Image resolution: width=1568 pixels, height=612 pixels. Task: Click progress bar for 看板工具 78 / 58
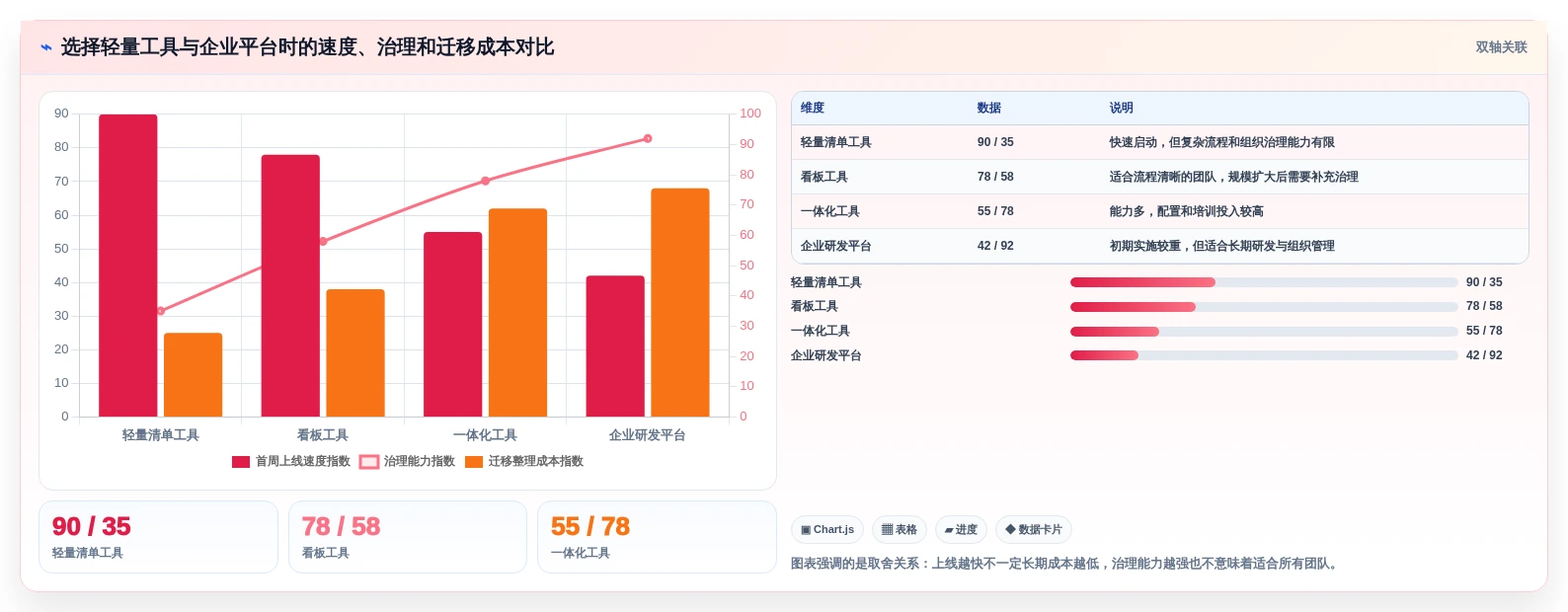pos(1264,307)
